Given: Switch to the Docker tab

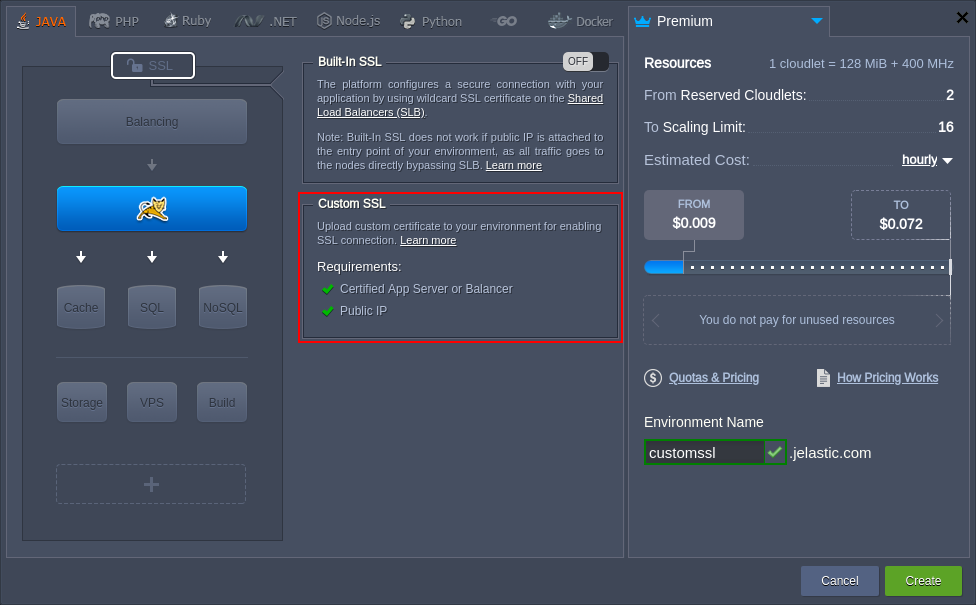Looking at the screenshot, I should (580, 19).
